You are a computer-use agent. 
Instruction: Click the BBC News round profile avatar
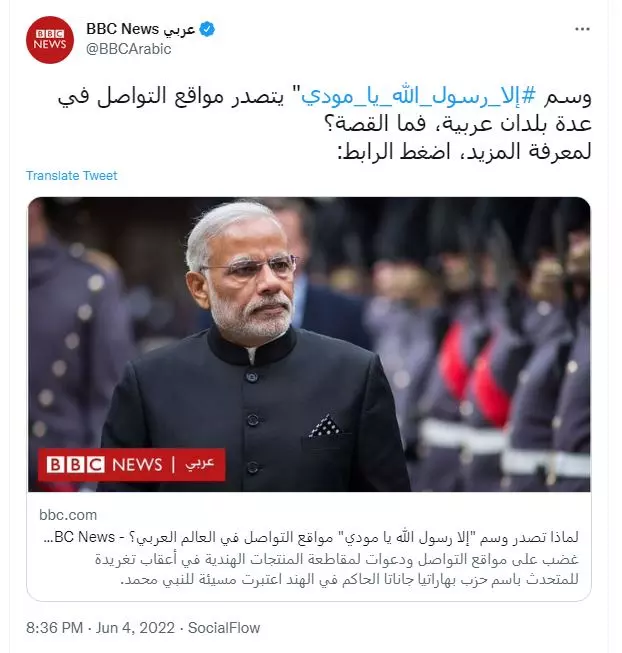point(50,40)
